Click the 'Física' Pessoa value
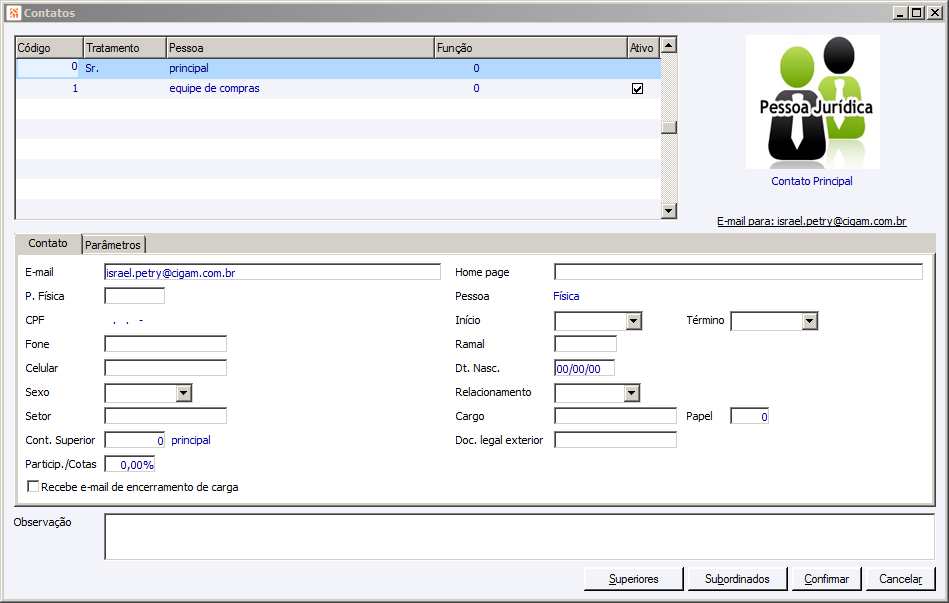 tap(566, 296)
